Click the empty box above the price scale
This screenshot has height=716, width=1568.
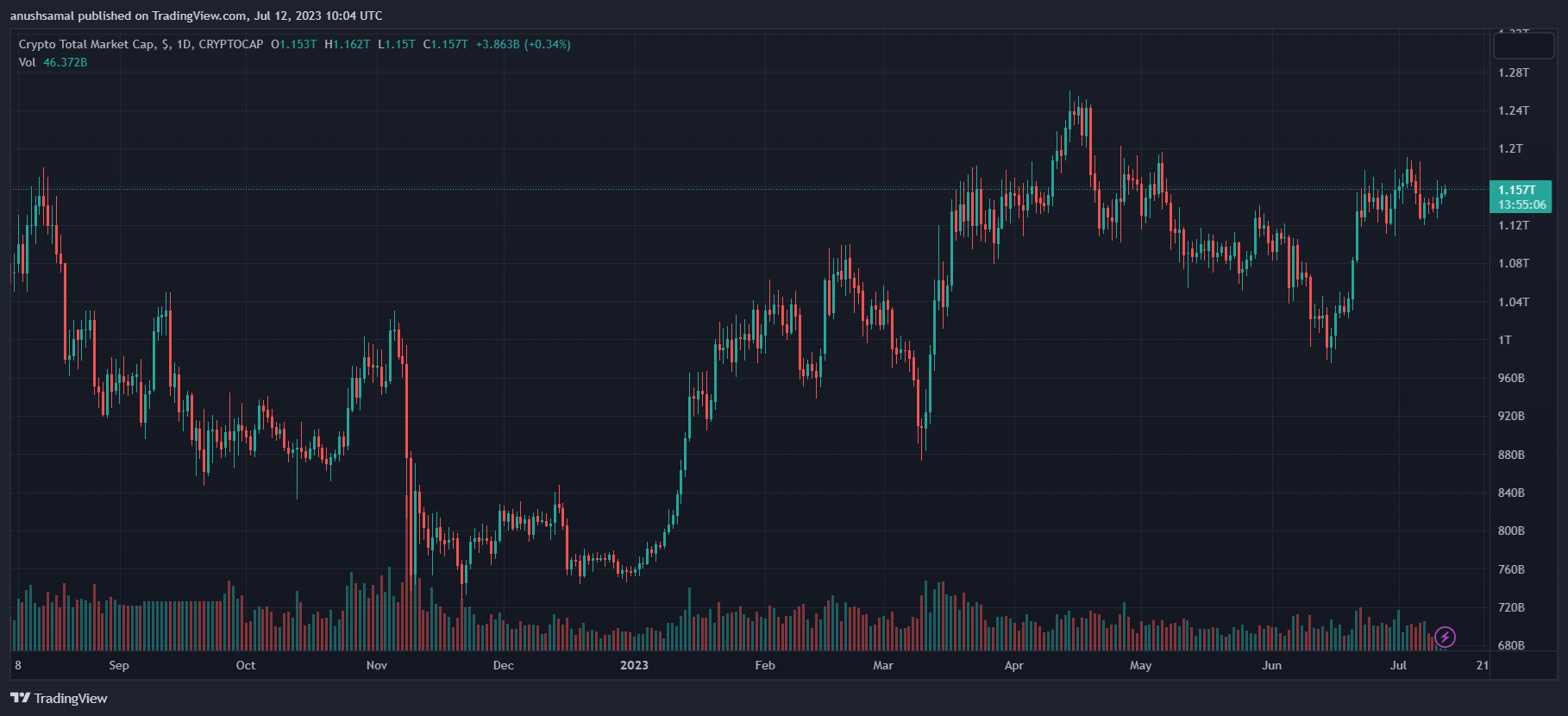(x=1523, y=45)
